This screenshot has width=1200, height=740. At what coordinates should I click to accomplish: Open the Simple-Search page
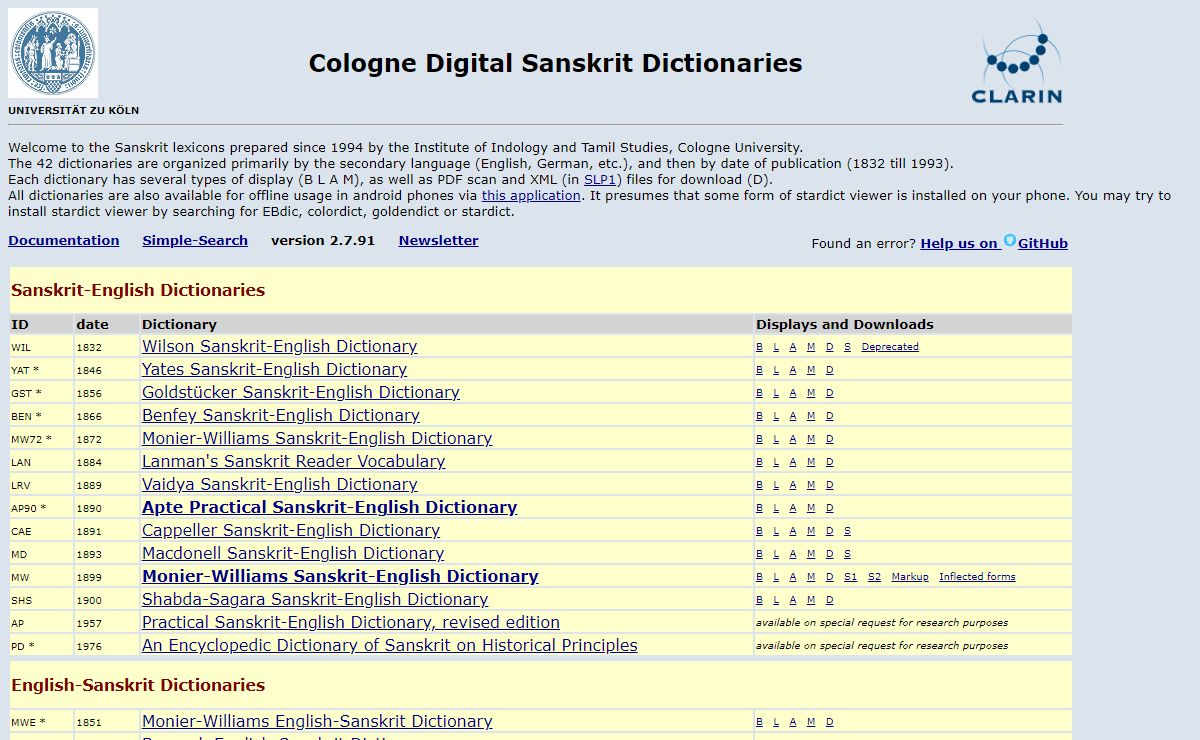(x=195, y=241)
